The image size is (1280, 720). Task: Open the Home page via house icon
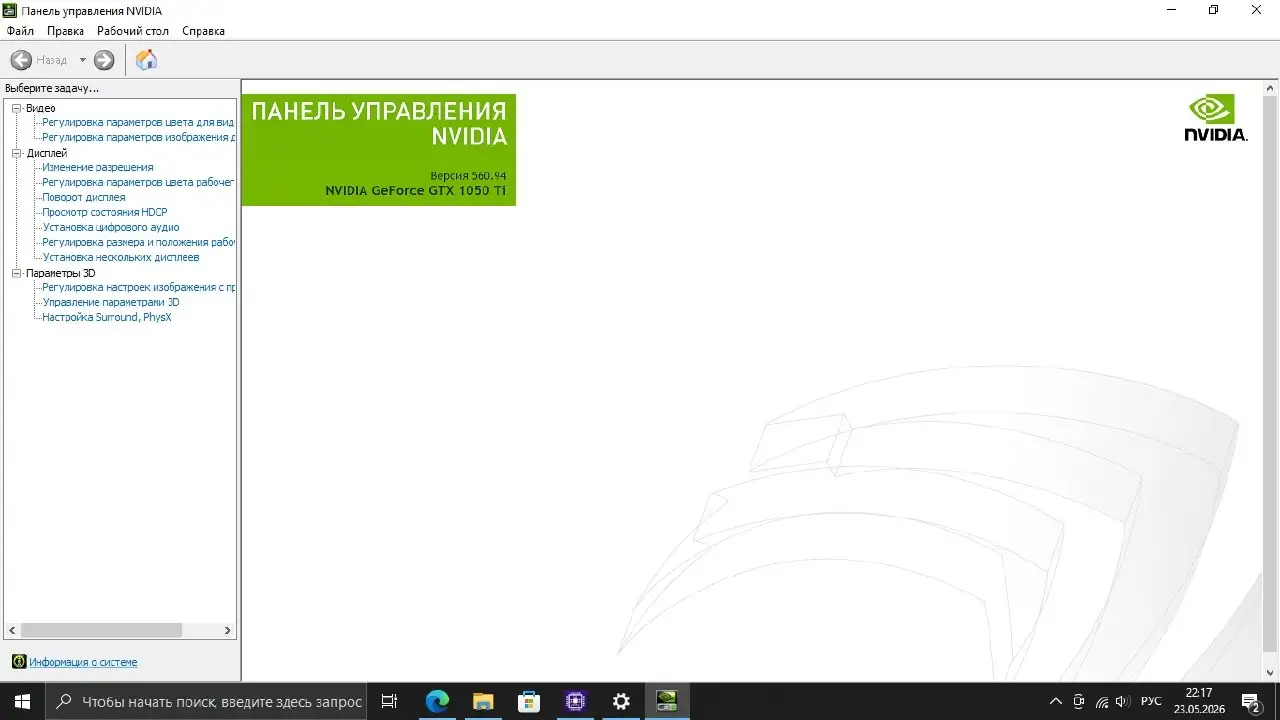146,60
